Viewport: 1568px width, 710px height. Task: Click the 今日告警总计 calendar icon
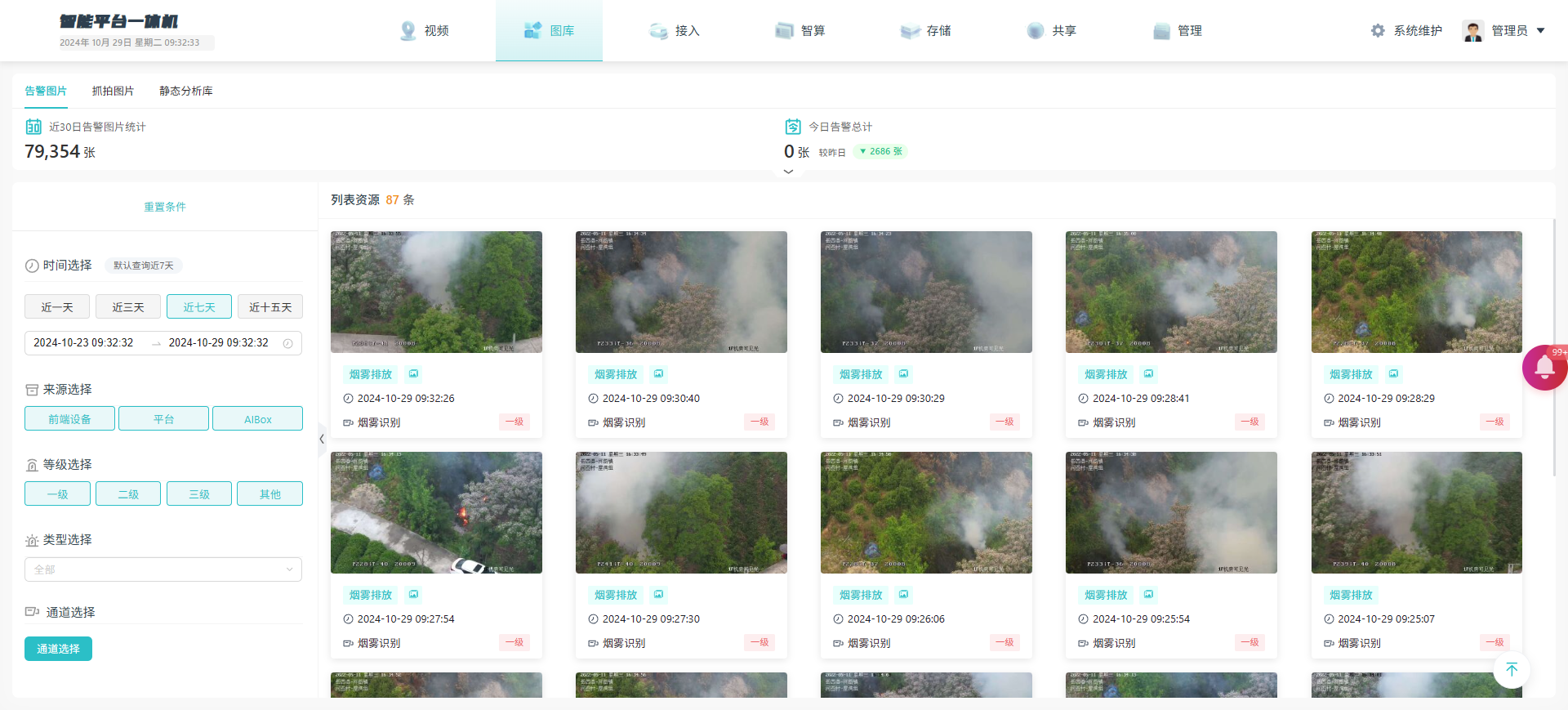(x=793, y=127)
